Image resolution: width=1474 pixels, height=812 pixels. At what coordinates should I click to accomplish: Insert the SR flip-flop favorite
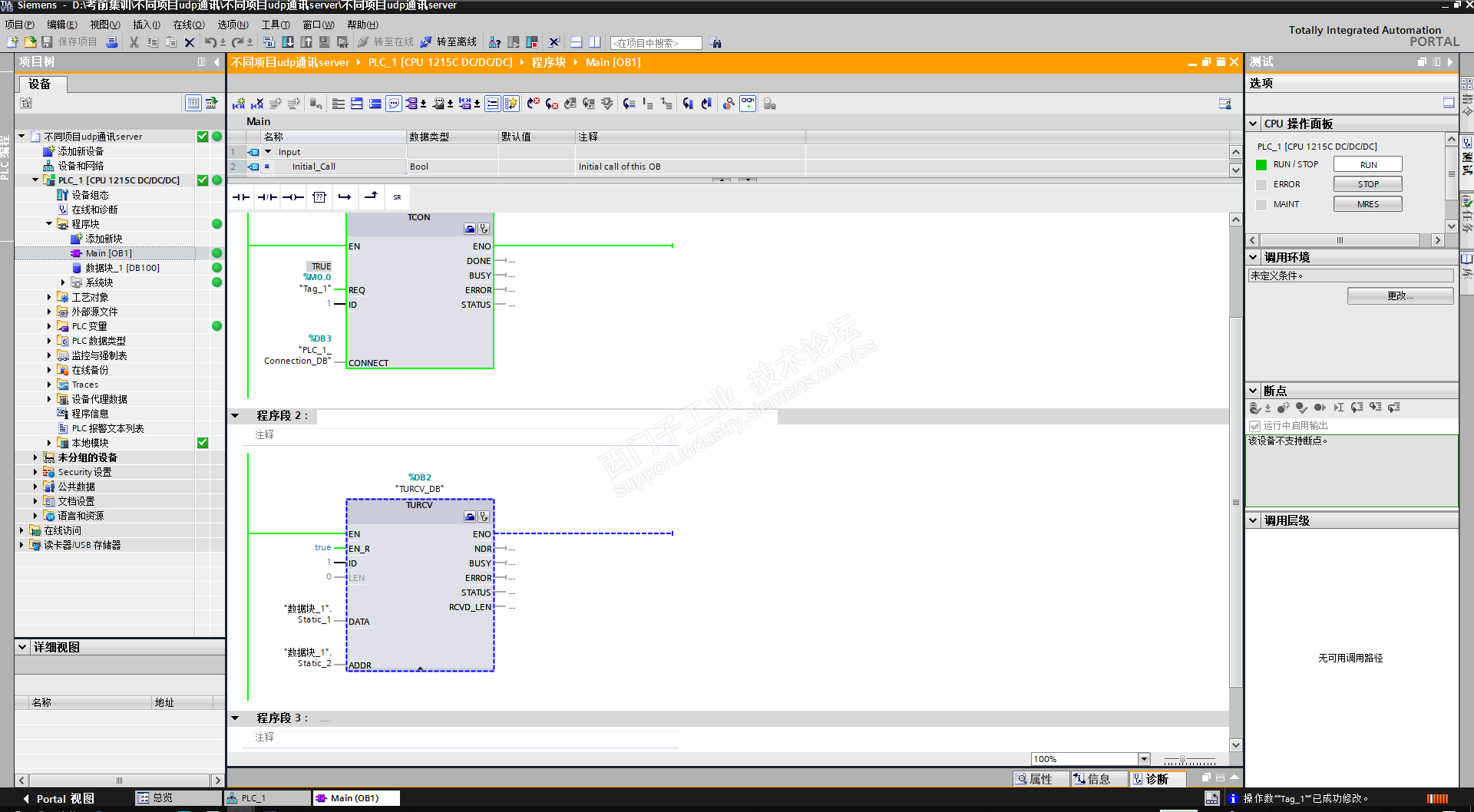point(397,197)
